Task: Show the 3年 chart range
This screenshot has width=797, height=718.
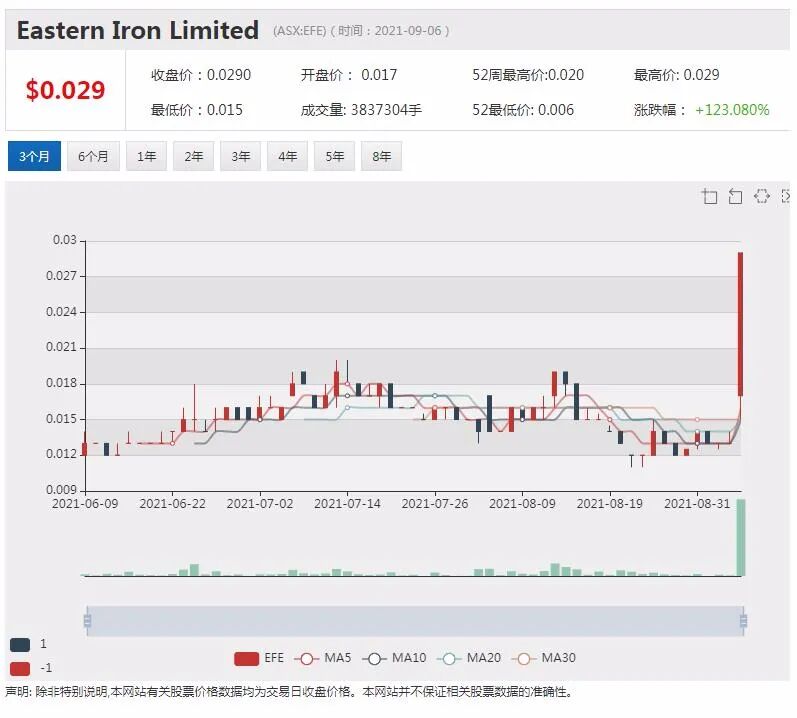Action: tap(240, 156)
